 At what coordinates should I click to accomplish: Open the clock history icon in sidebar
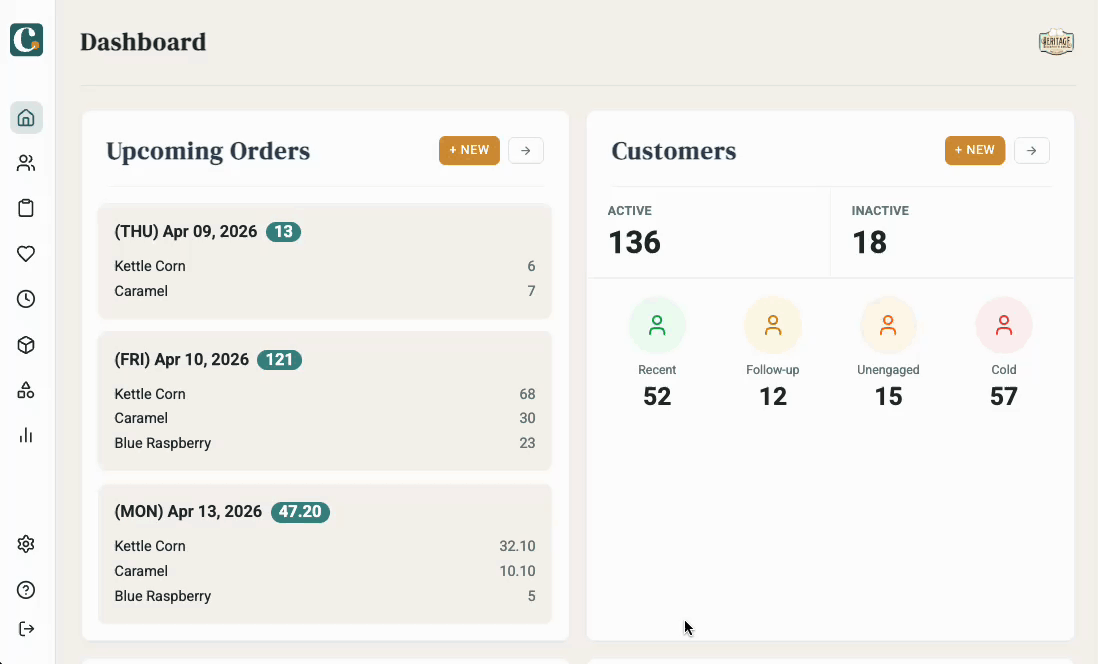(x=26, y=299)
